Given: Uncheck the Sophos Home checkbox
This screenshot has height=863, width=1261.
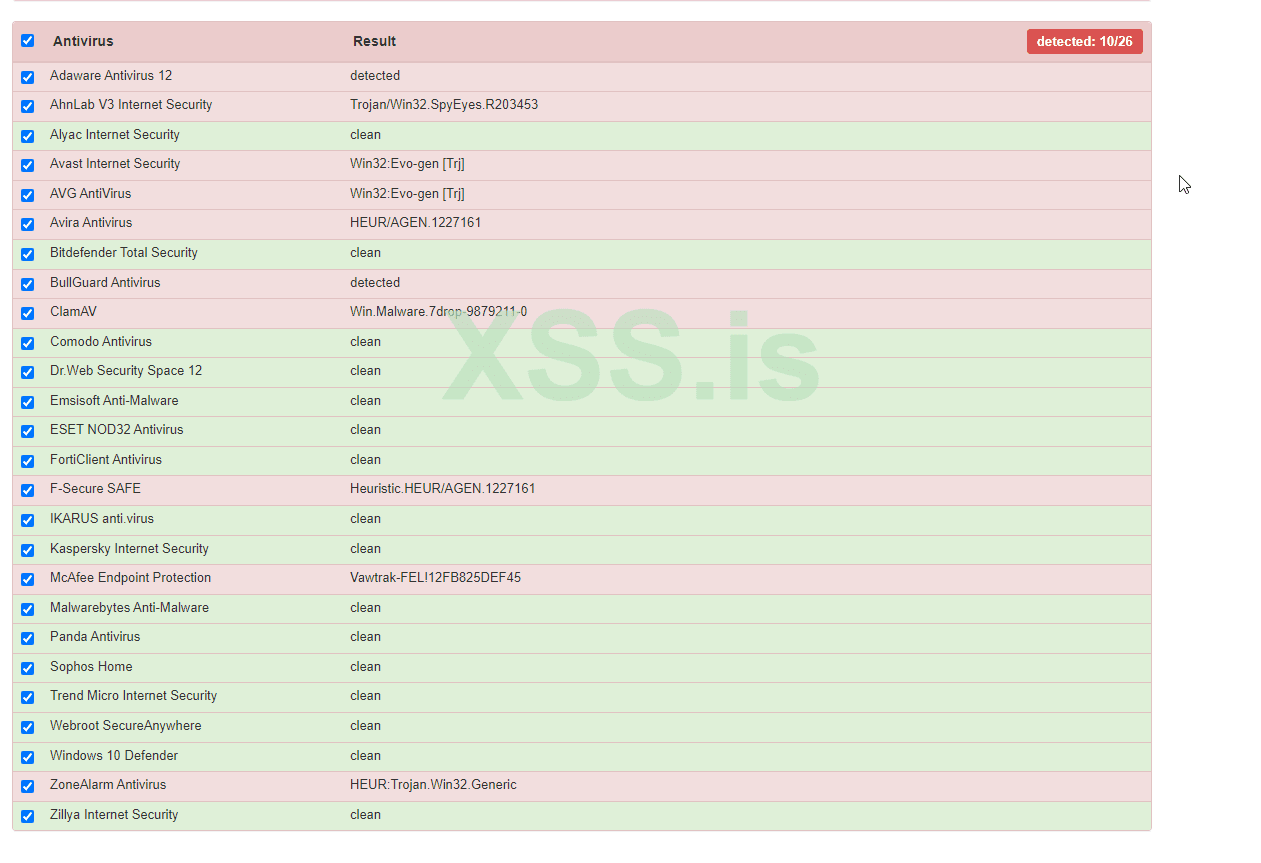Looking at the screenshot, I should tap(28, 668).
